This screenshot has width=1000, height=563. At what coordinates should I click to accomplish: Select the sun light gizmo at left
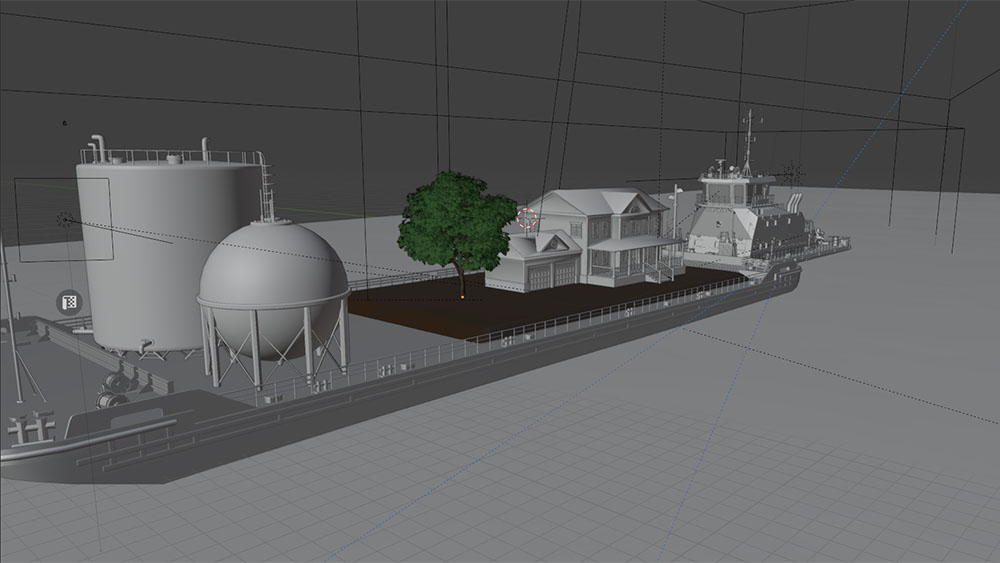click(64, 220)
